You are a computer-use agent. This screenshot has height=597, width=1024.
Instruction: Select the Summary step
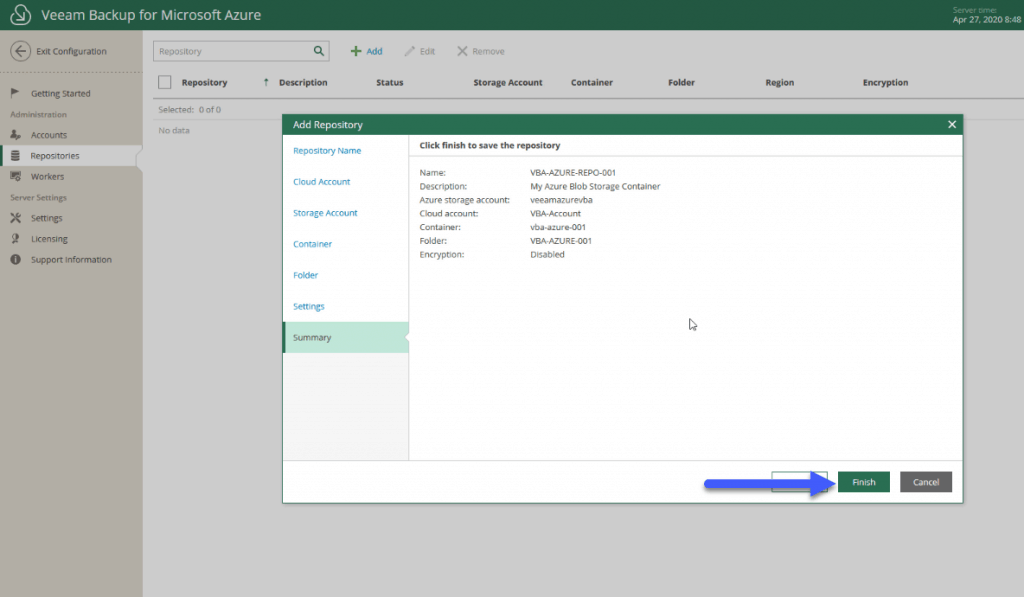coord(345,337)
